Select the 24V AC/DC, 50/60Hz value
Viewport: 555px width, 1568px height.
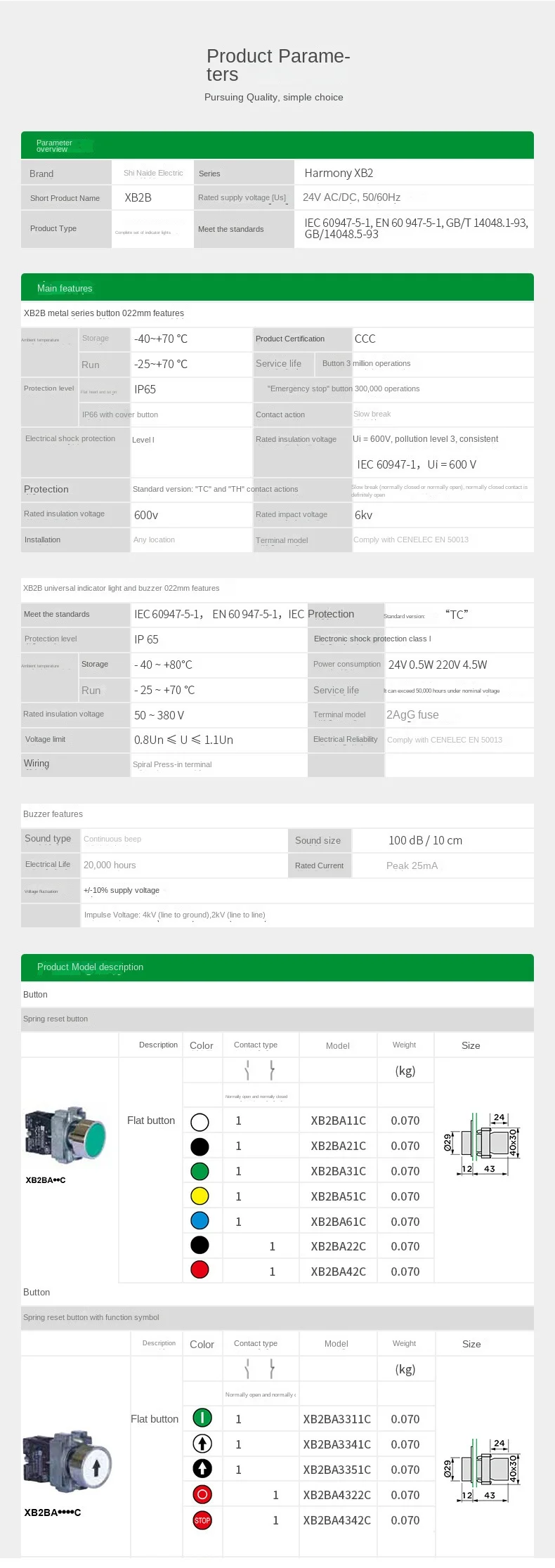[351, 197]
